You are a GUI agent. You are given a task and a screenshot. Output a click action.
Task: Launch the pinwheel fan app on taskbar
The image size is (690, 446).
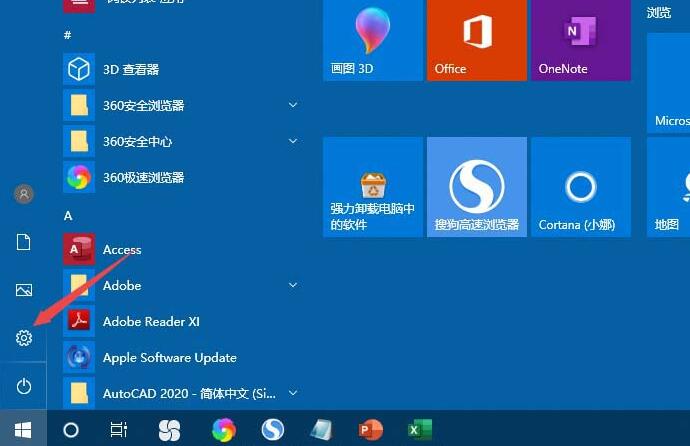click(169, 430)
